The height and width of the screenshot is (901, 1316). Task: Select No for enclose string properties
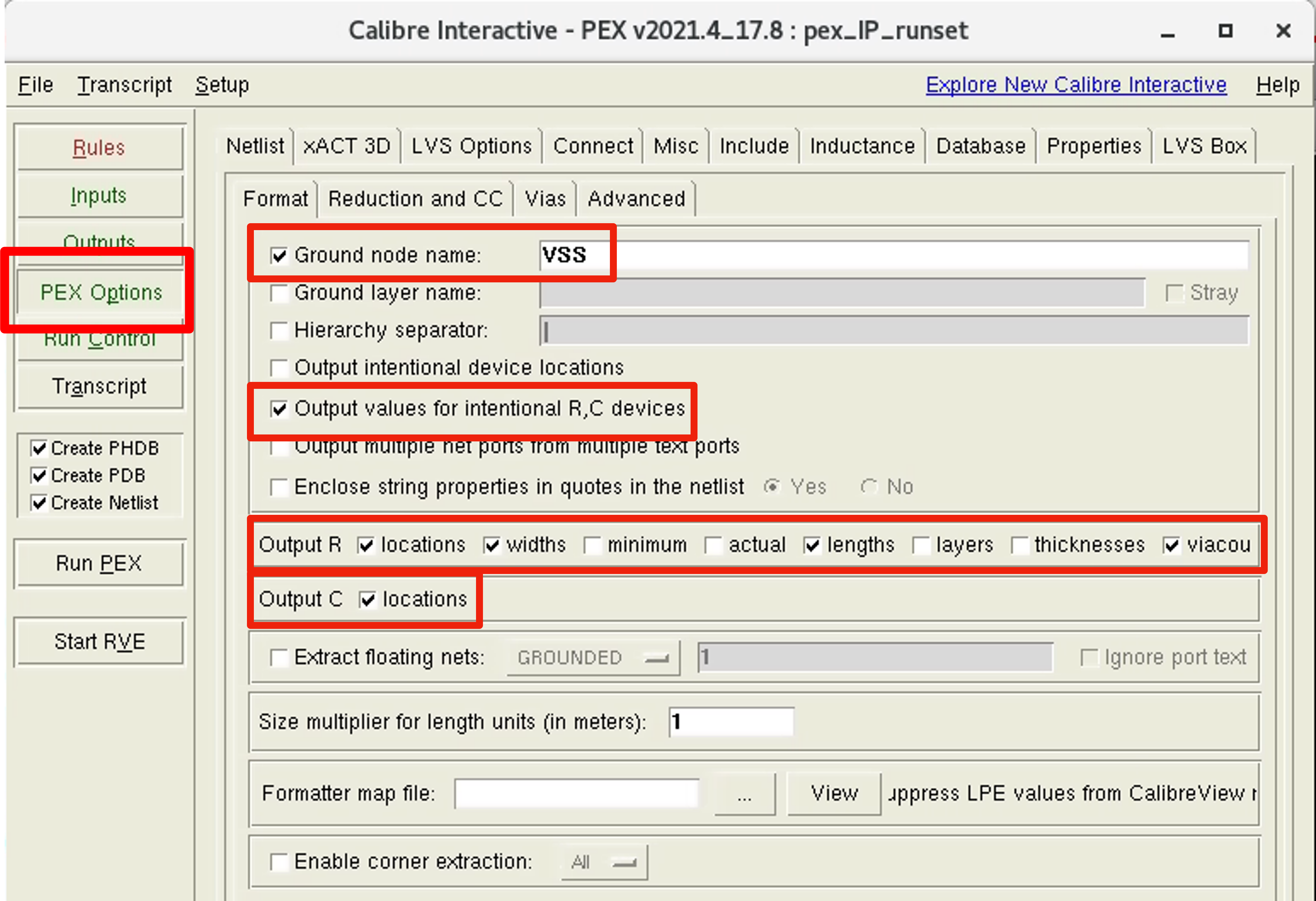[x=870, y=486]
